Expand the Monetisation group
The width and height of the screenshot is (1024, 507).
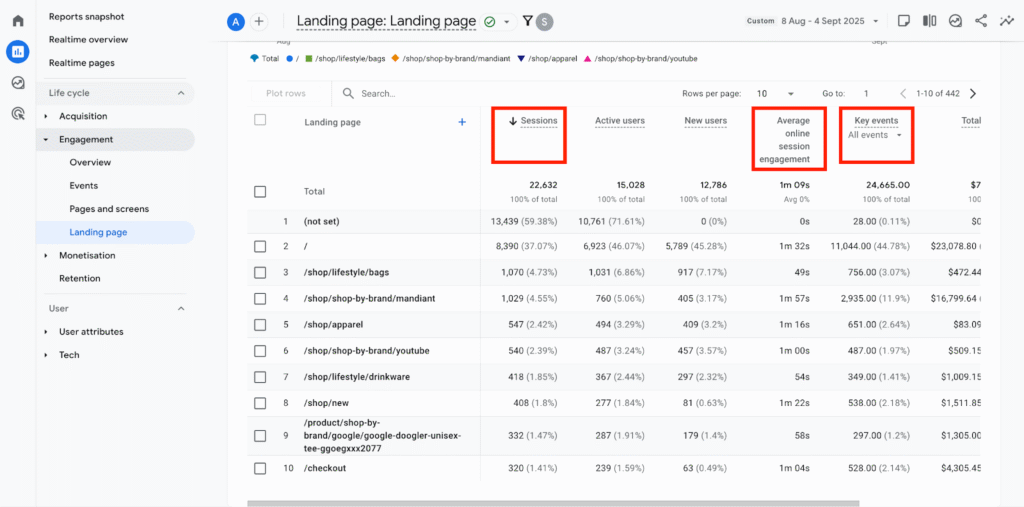pos(46,255)
